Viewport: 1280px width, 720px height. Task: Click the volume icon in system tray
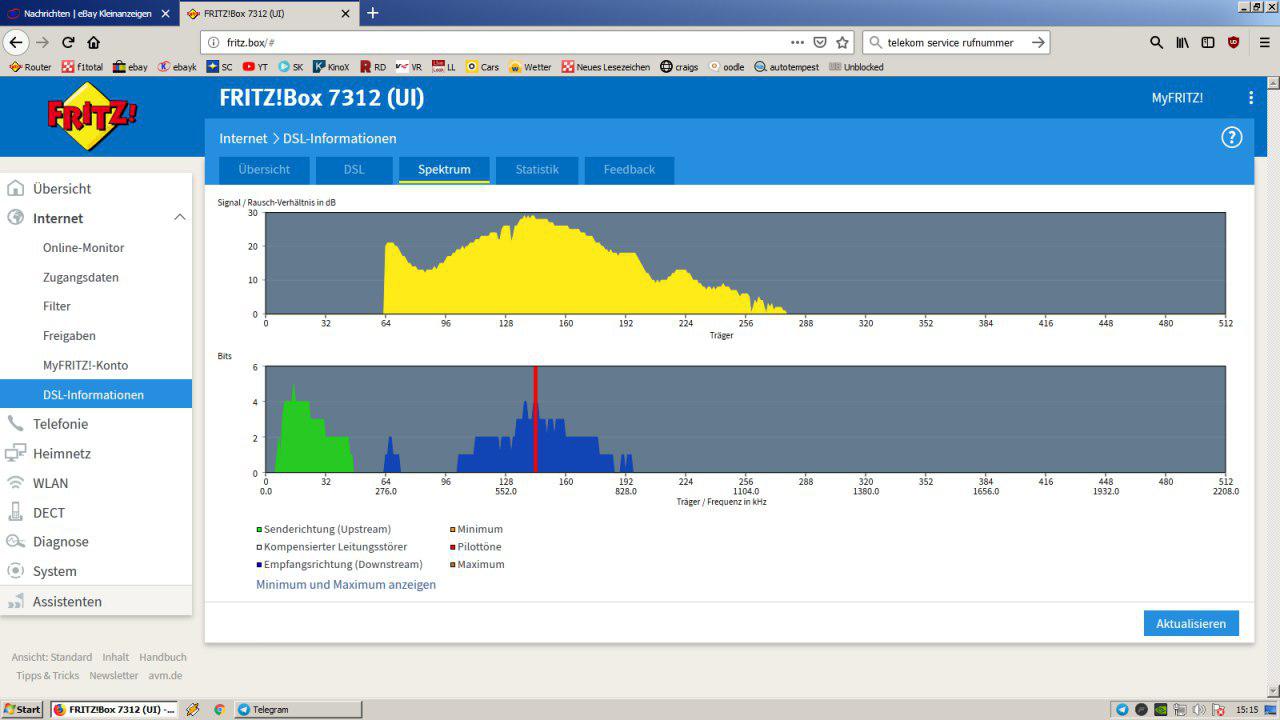(1199, 709)
